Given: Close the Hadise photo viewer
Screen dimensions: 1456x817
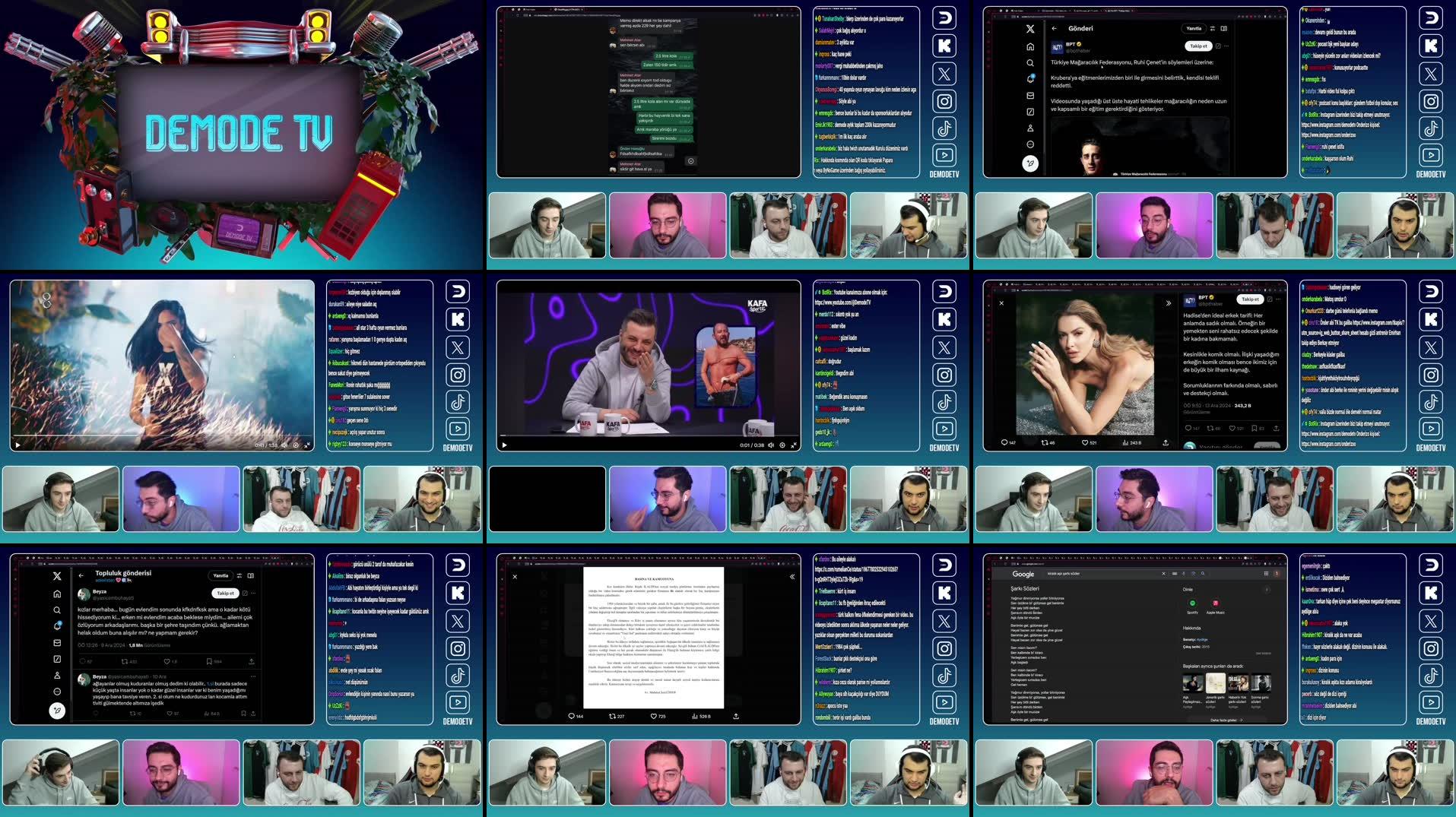Looking at the screenshot, I should point(1001,302).
